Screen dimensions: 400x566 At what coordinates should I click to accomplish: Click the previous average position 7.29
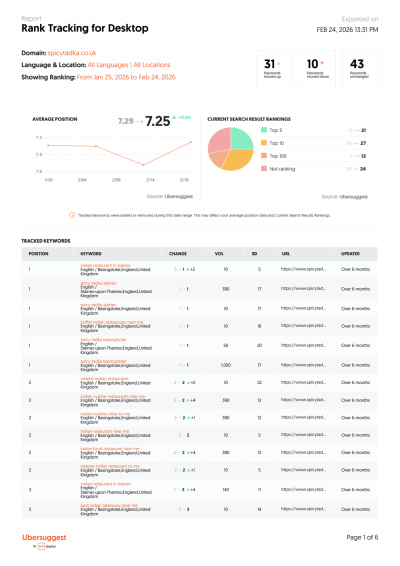click(126, 121)
